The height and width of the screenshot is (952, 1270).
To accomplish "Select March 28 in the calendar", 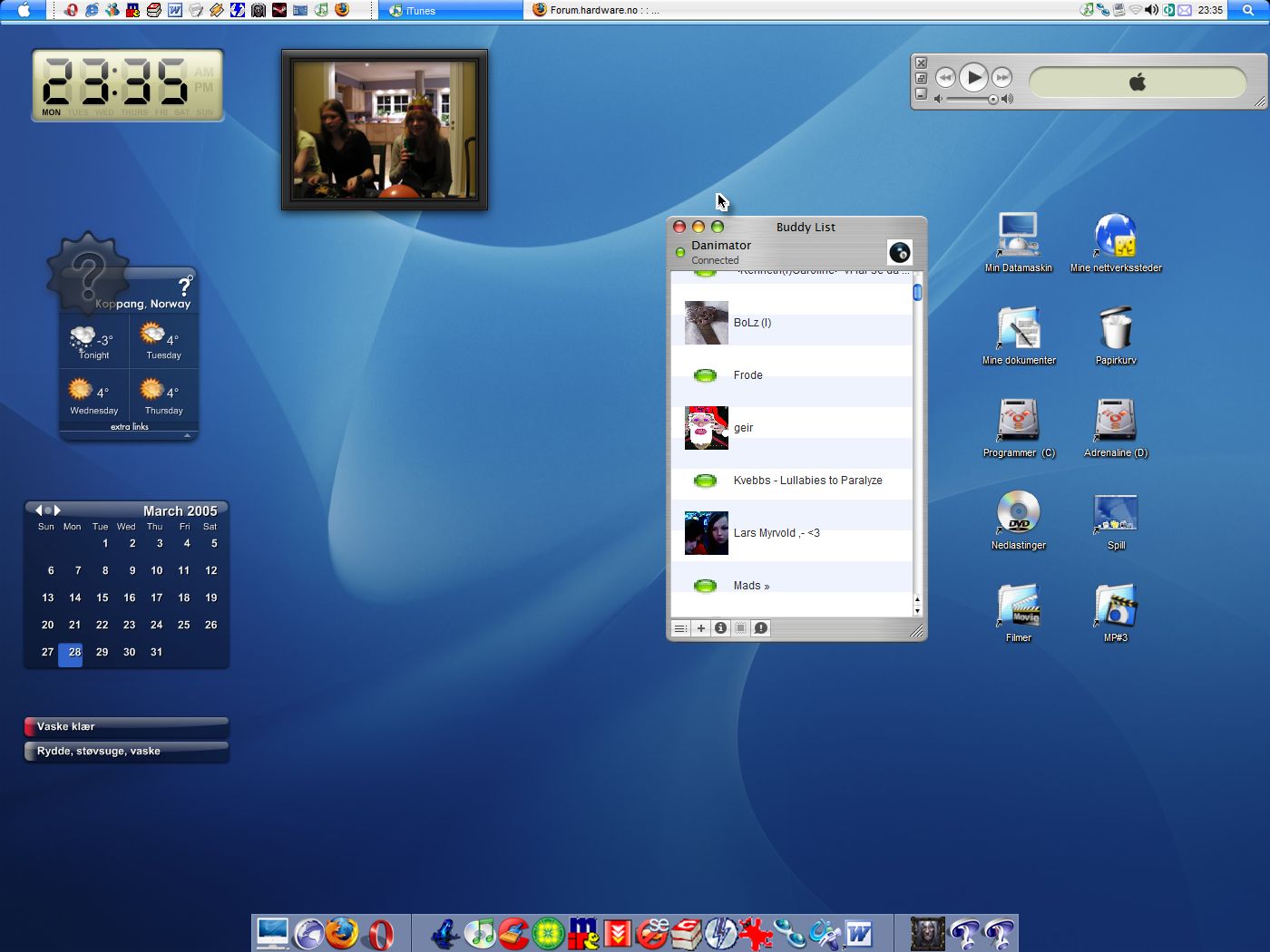I will [x=71, y=653].
